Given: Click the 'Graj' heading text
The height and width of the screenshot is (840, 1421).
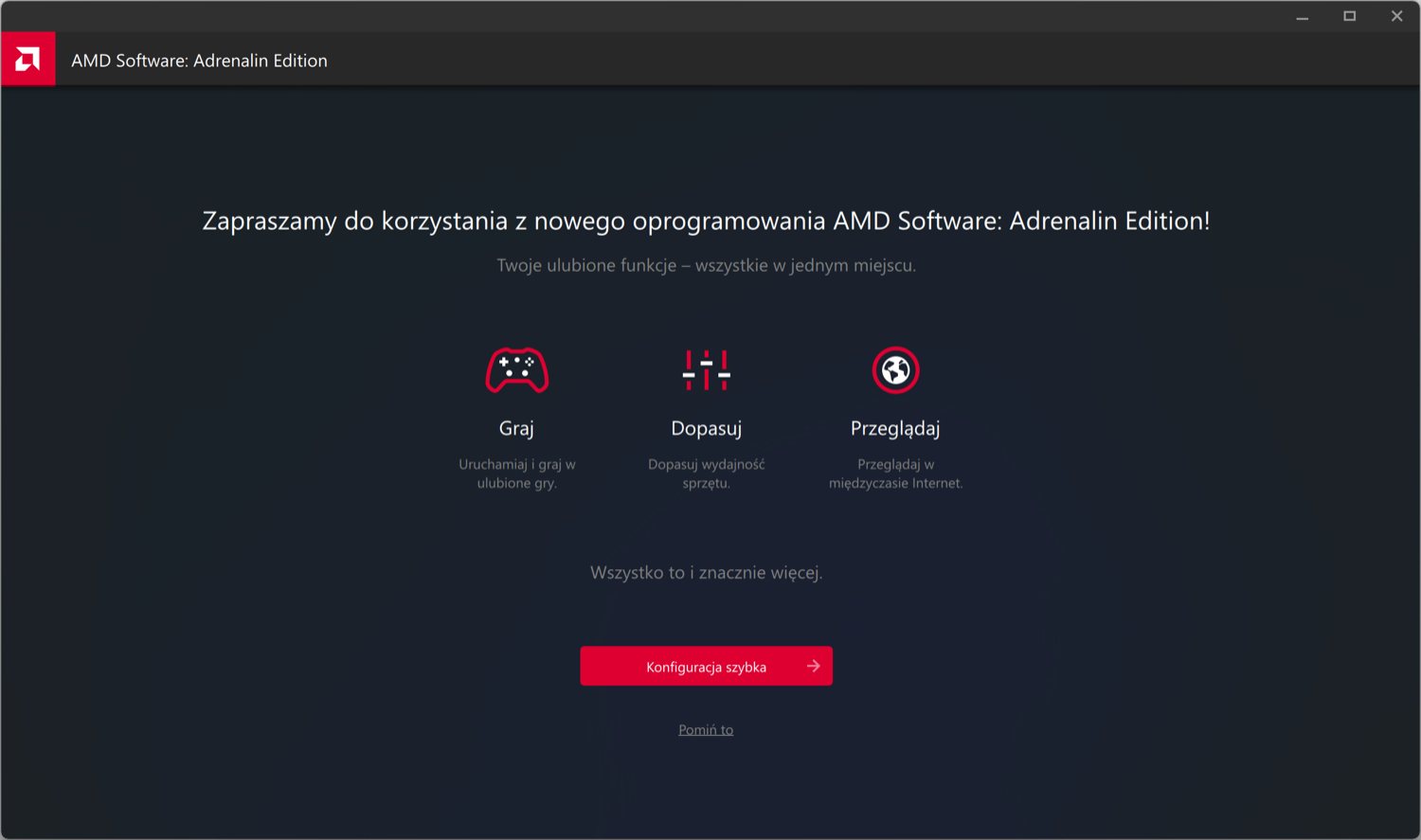Looking at the screenshot, I should (516, 428).
